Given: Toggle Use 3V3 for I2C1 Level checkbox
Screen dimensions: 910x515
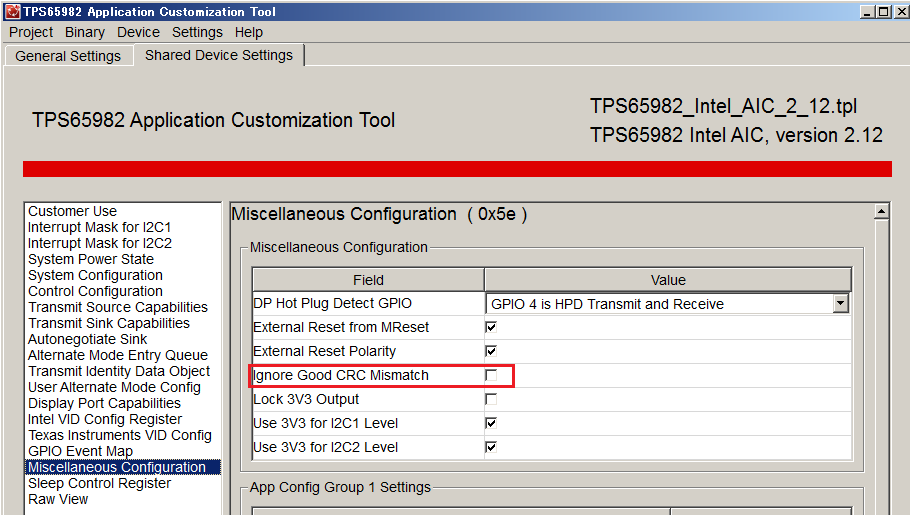Looking at the screenshot, I should coord(491,423).
